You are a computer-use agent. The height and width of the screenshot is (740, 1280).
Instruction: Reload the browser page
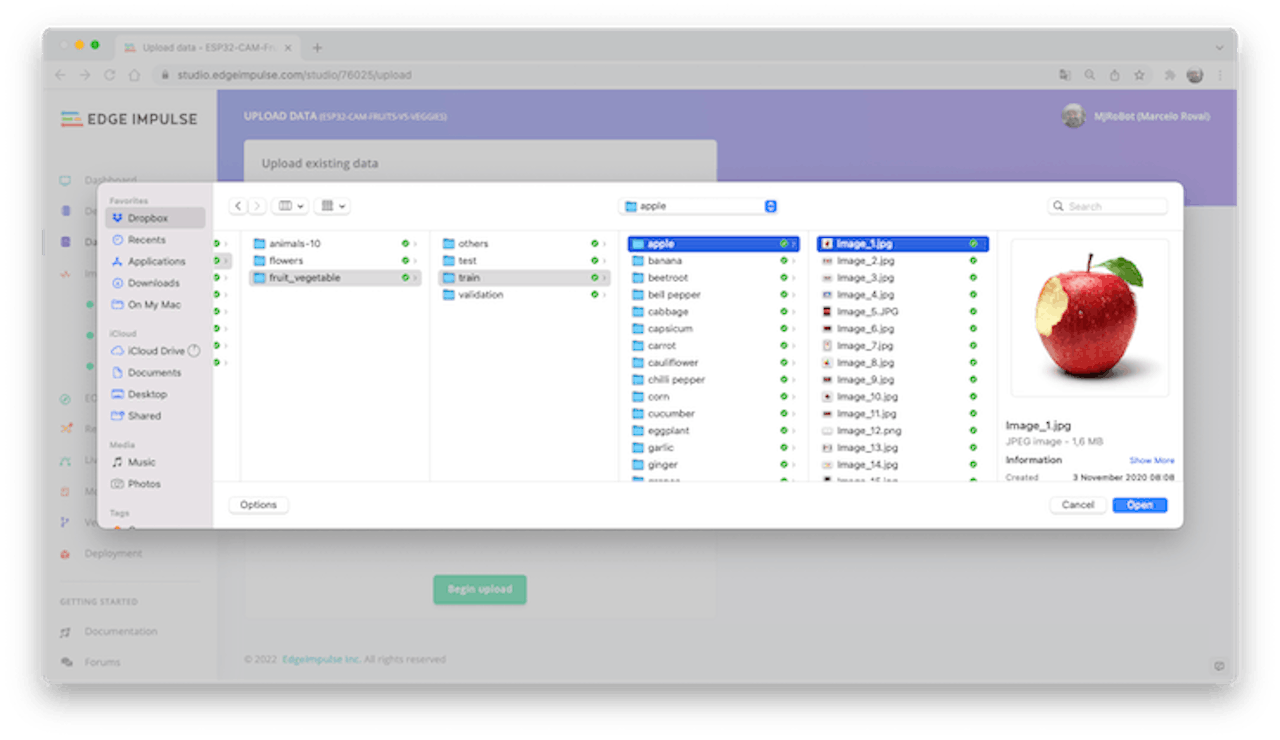point(110,75)
